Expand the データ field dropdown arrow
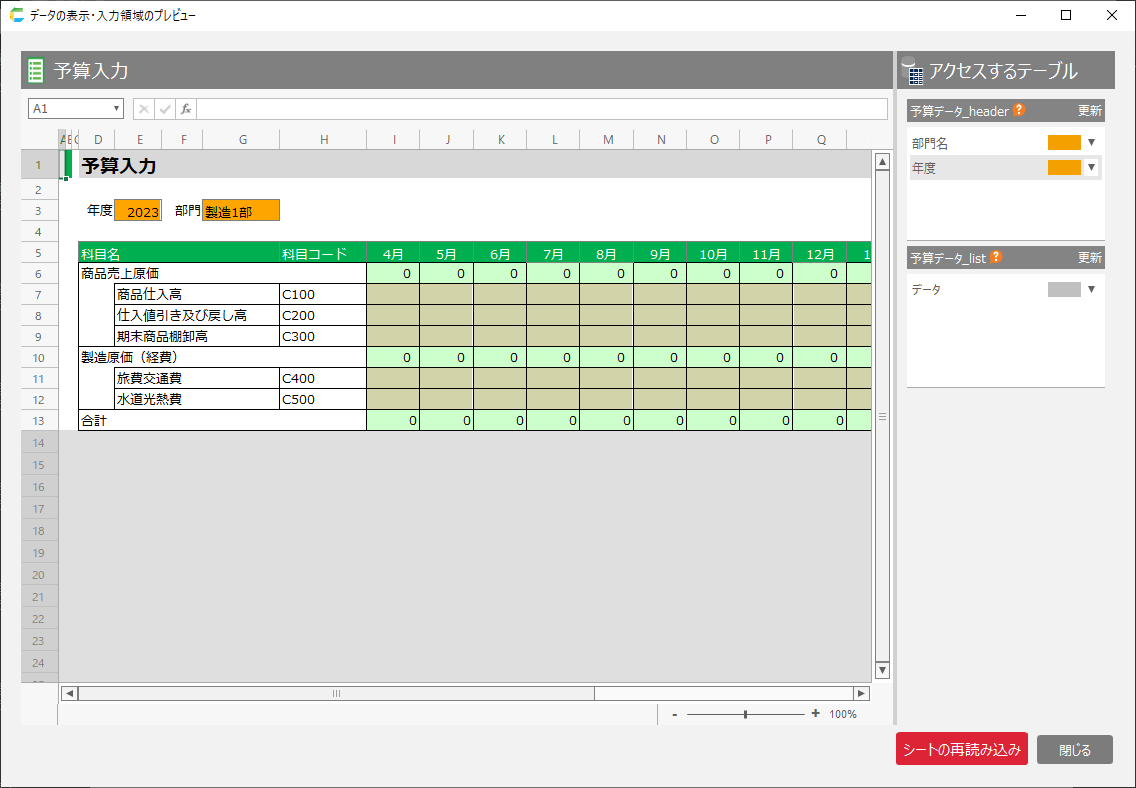 click(1091, 289)
